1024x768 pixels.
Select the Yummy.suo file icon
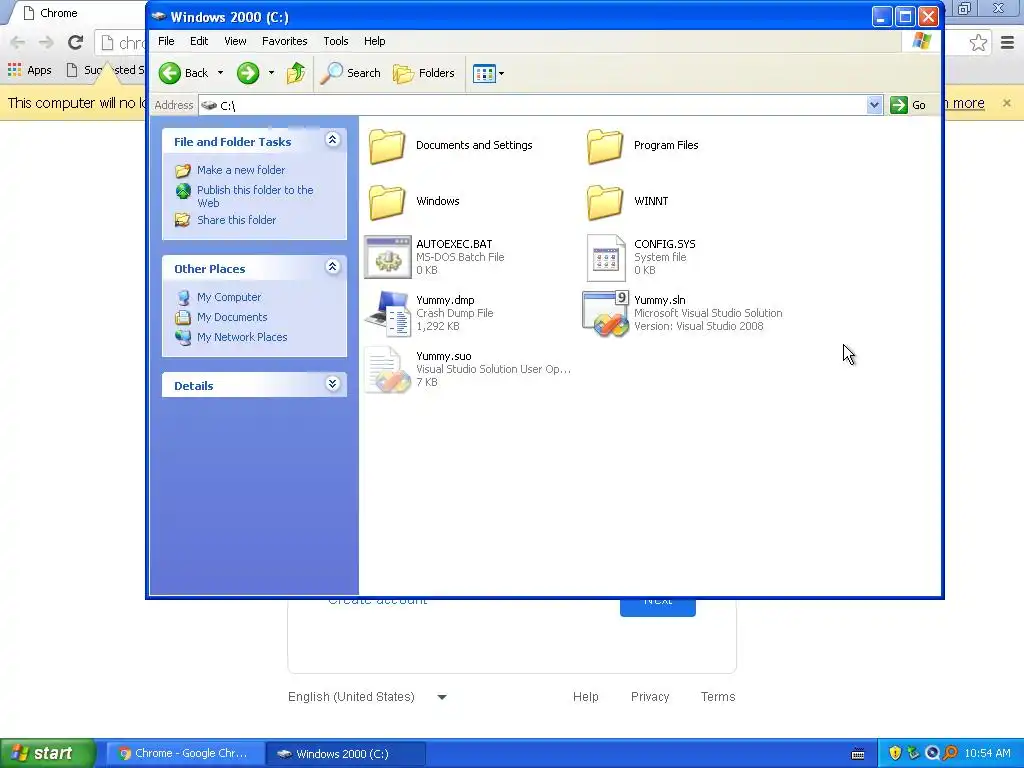388,370
